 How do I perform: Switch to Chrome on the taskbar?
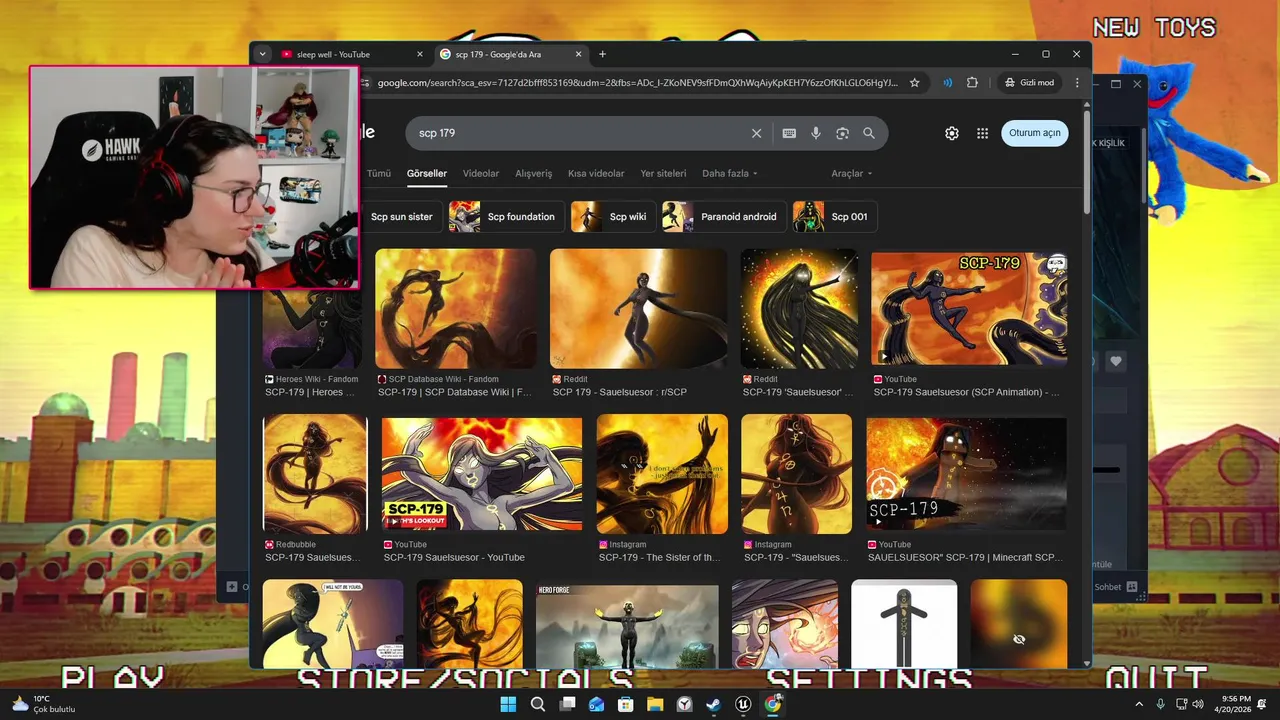pyautogui.click(x=772, y=704)
